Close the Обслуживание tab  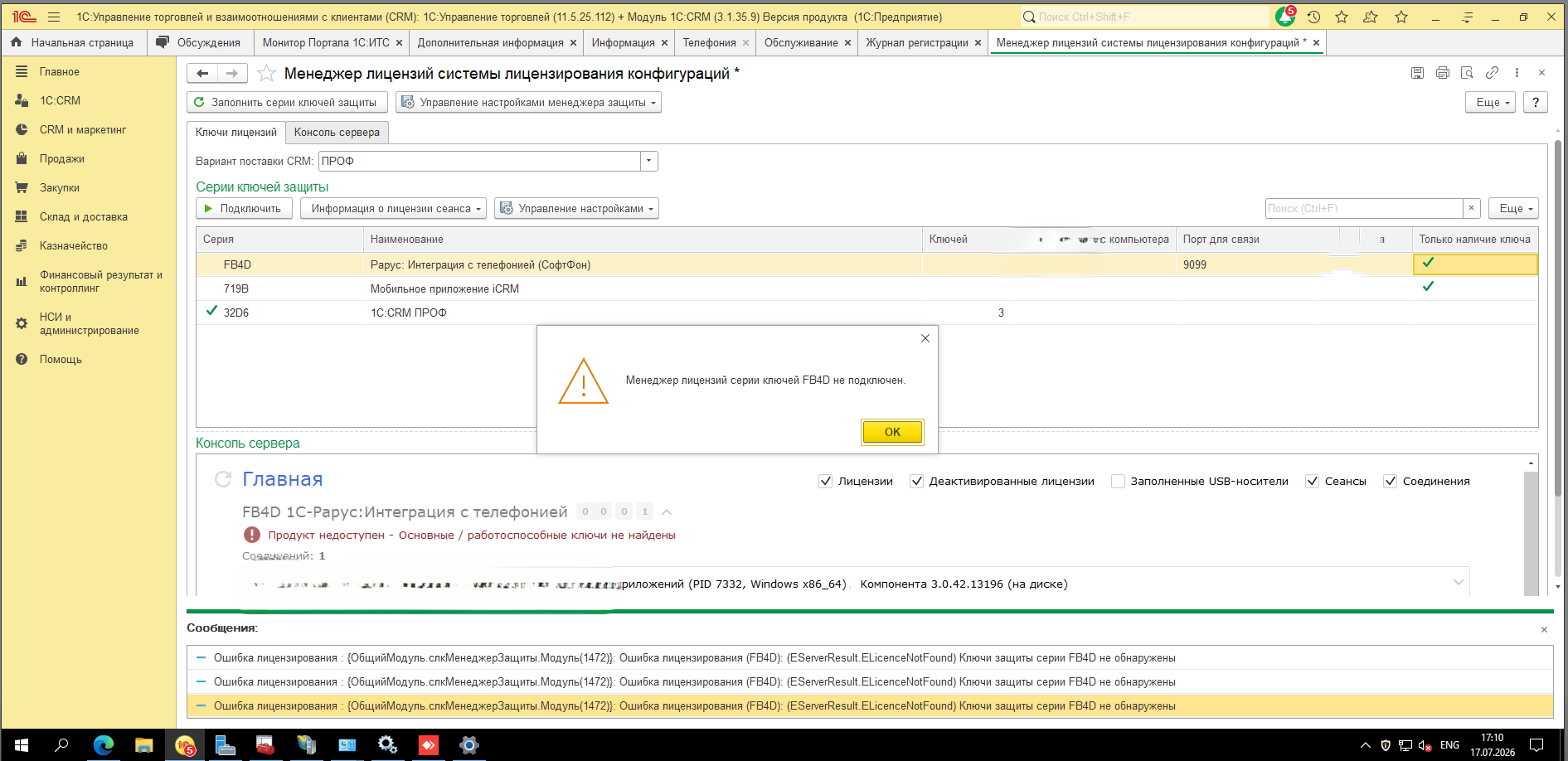point(847,43)
